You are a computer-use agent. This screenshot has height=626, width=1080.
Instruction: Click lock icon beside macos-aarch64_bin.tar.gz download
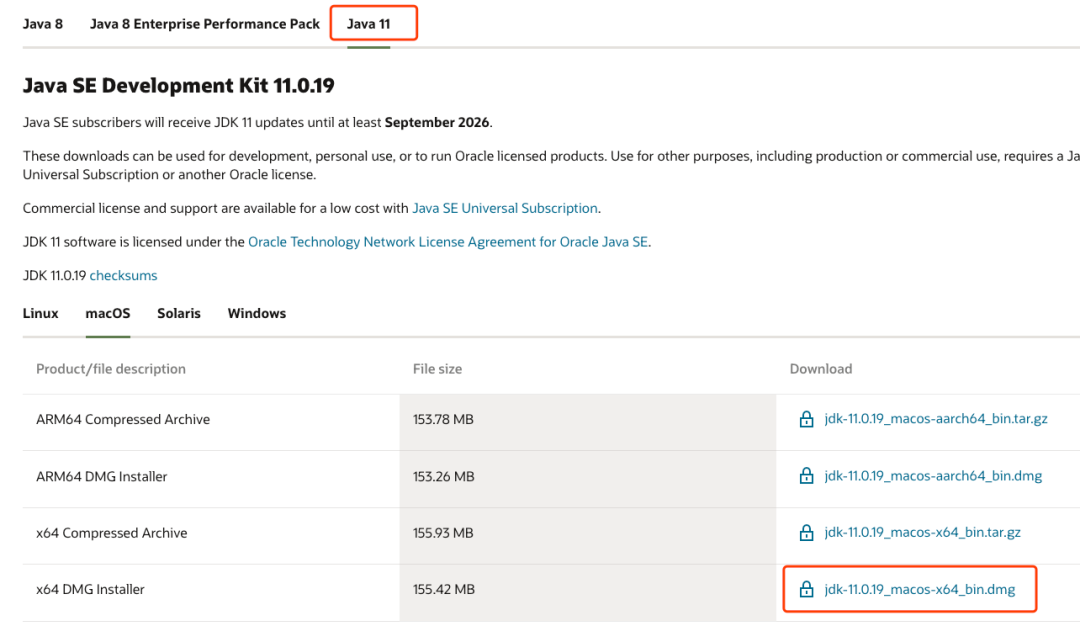coord(806,420)
